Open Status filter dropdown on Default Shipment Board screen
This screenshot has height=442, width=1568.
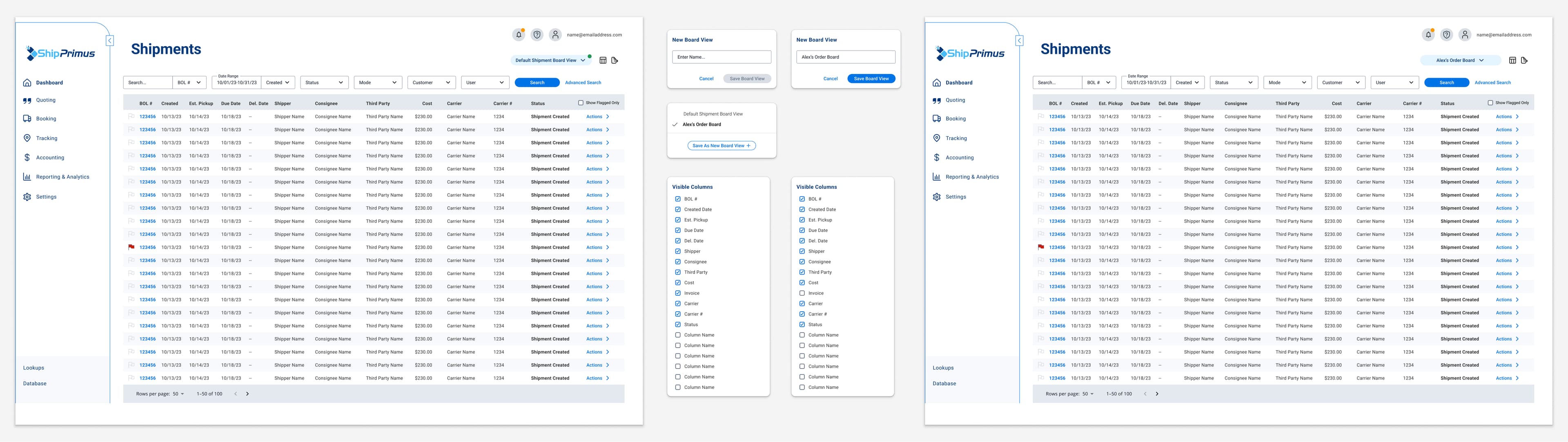325,82
